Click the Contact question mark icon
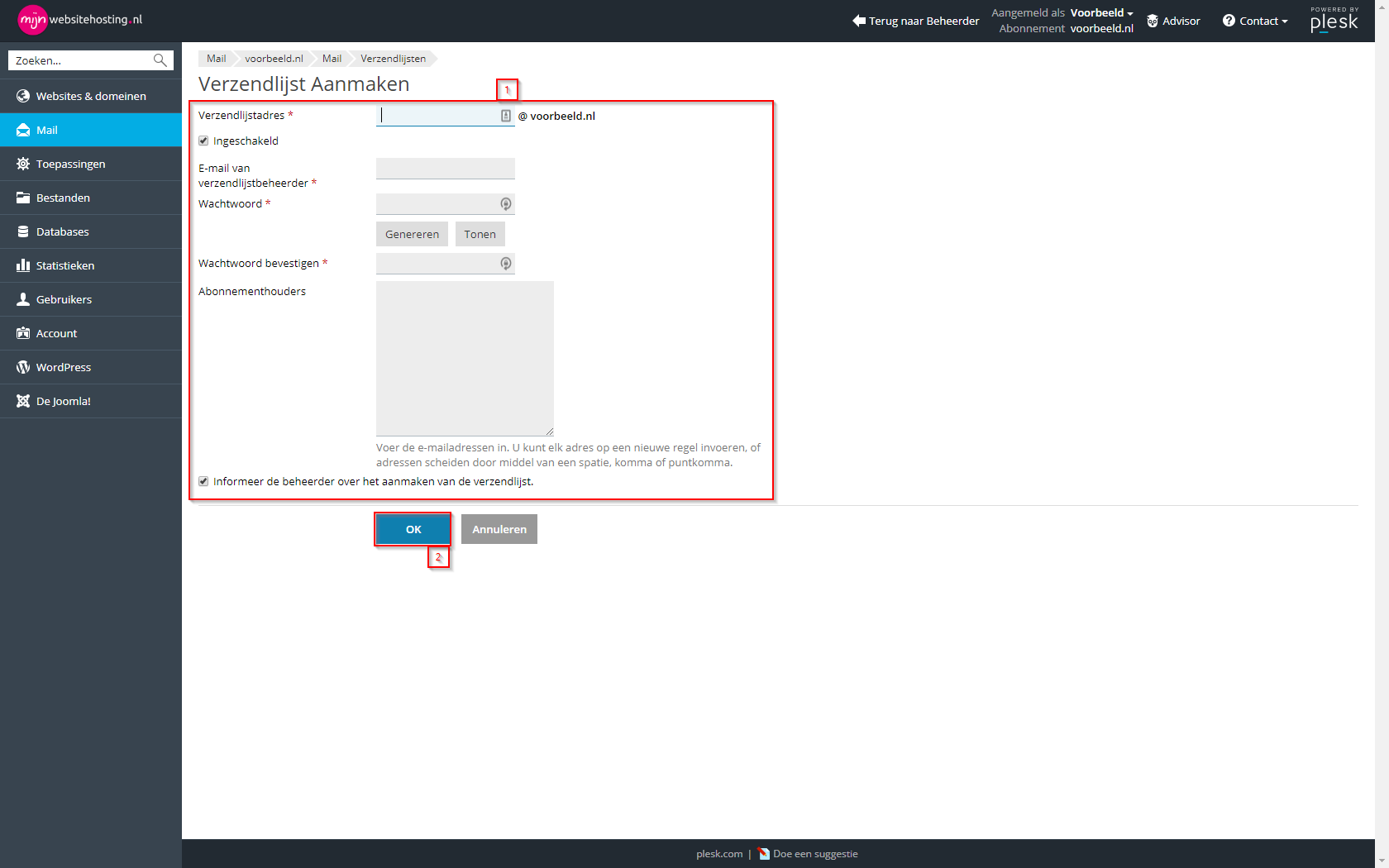Image resolution: width=1389 pixels, height=868 pixels. (1229, 21)
